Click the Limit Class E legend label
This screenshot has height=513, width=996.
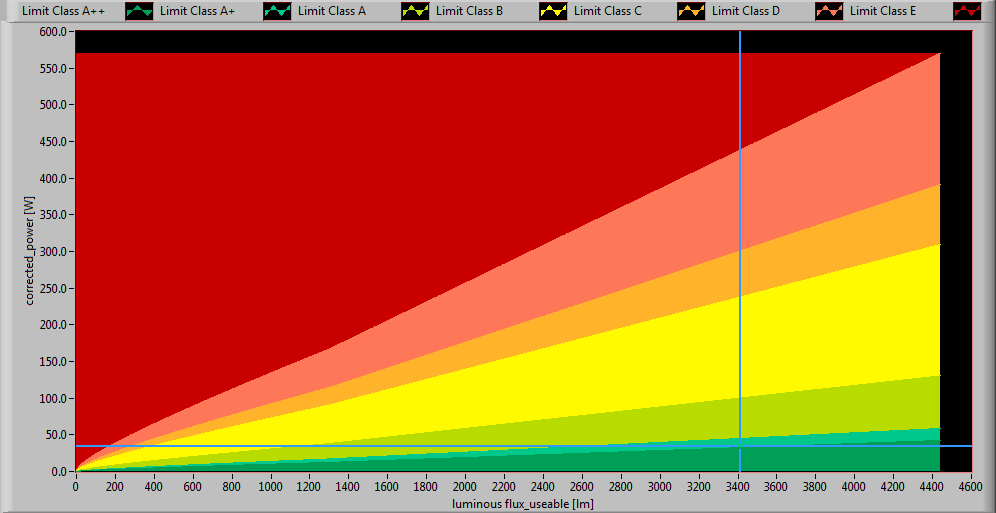click(884, 11)
